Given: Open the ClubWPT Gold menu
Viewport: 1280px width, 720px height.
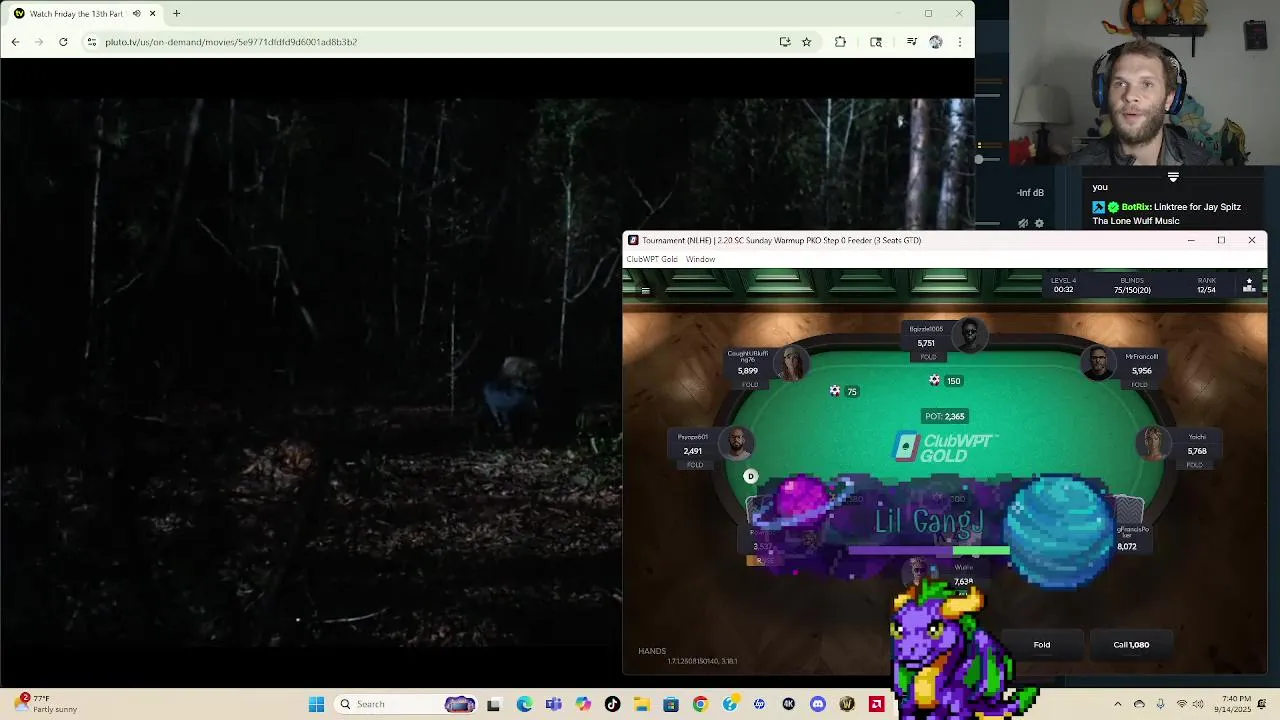Looking at the screenshot, I should 652,259.
